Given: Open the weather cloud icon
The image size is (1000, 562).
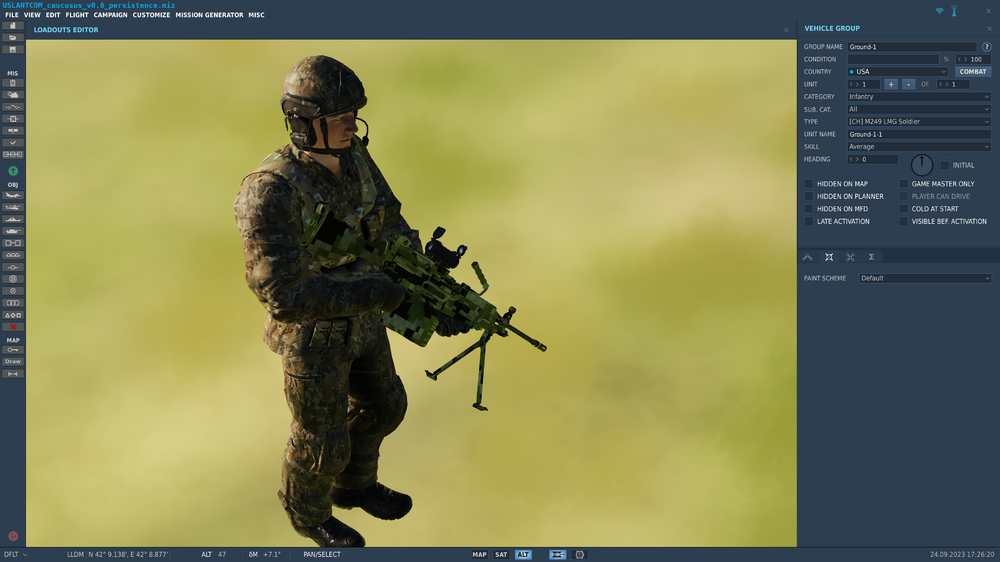Looking at the screenshot, I should tap(12, 95).
